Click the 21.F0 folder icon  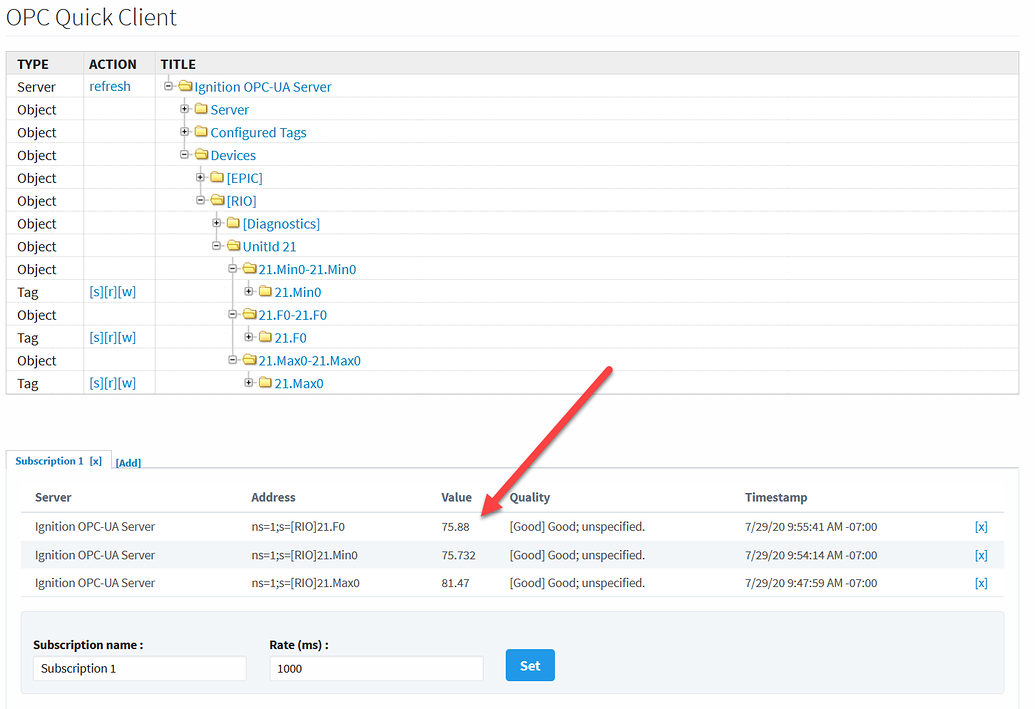click(x=266, y=337)
